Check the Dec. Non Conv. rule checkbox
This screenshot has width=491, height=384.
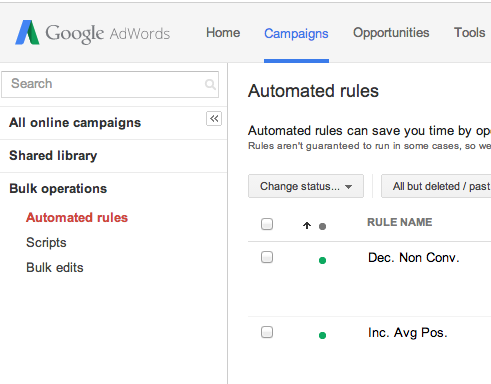click(x=267, y=257)
